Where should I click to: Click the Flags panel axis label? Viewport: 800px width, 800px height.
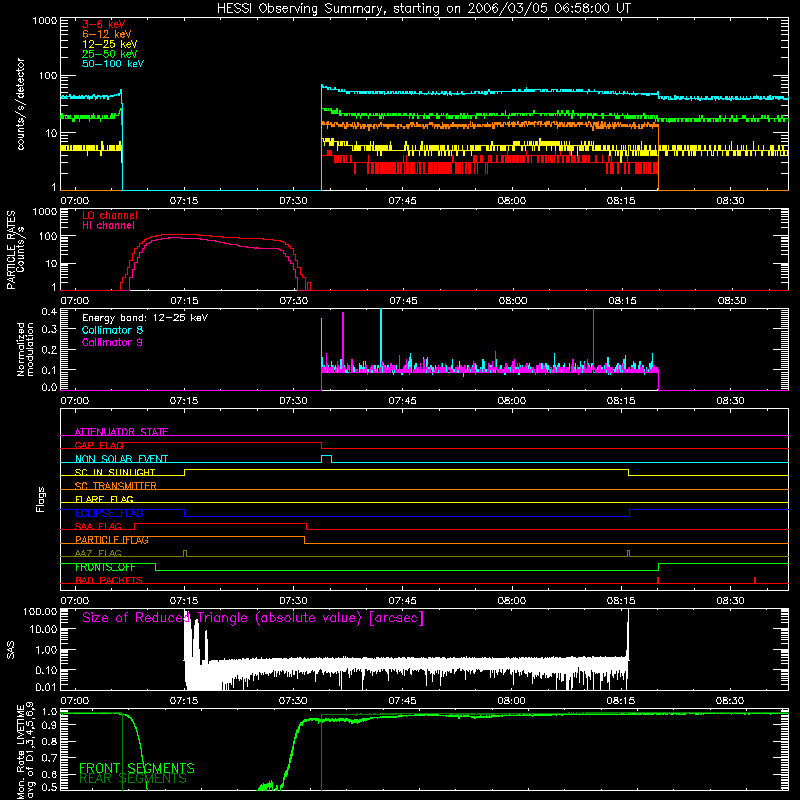pos(40,499)
